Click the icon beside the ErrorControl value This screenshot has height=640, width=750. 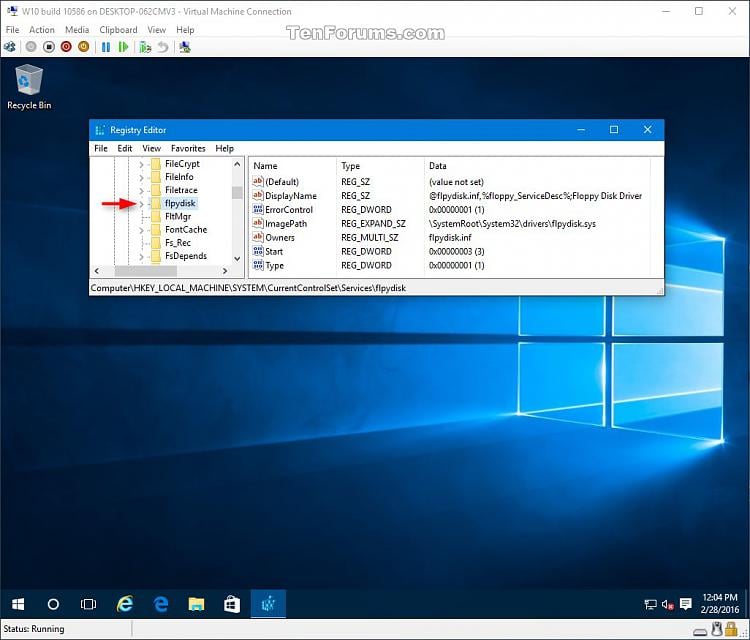tap(258, 209)
